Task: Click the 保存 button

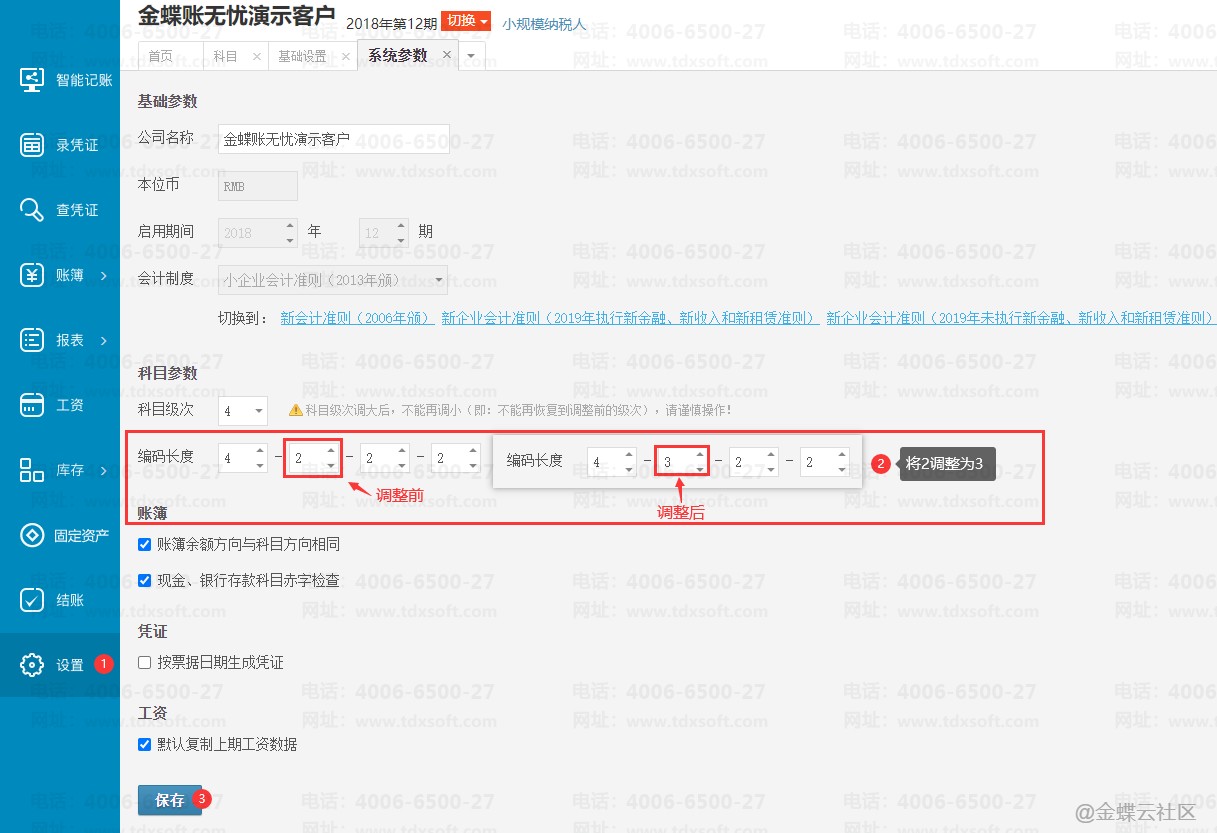Action: [x=170, y=800]
